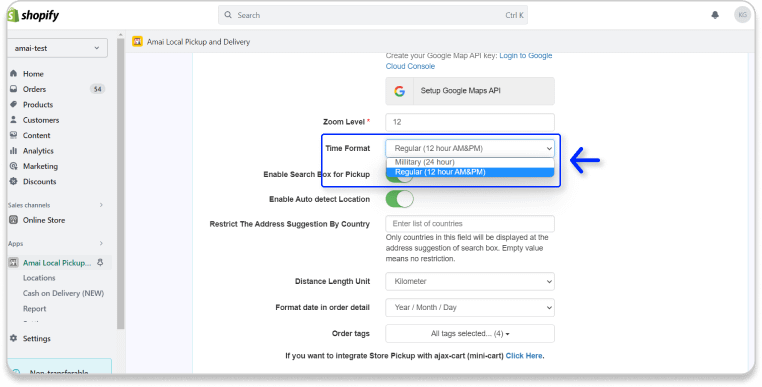762x387 pixels.
Task: Open the amai-test store switcher
Action: coord(57,48)
